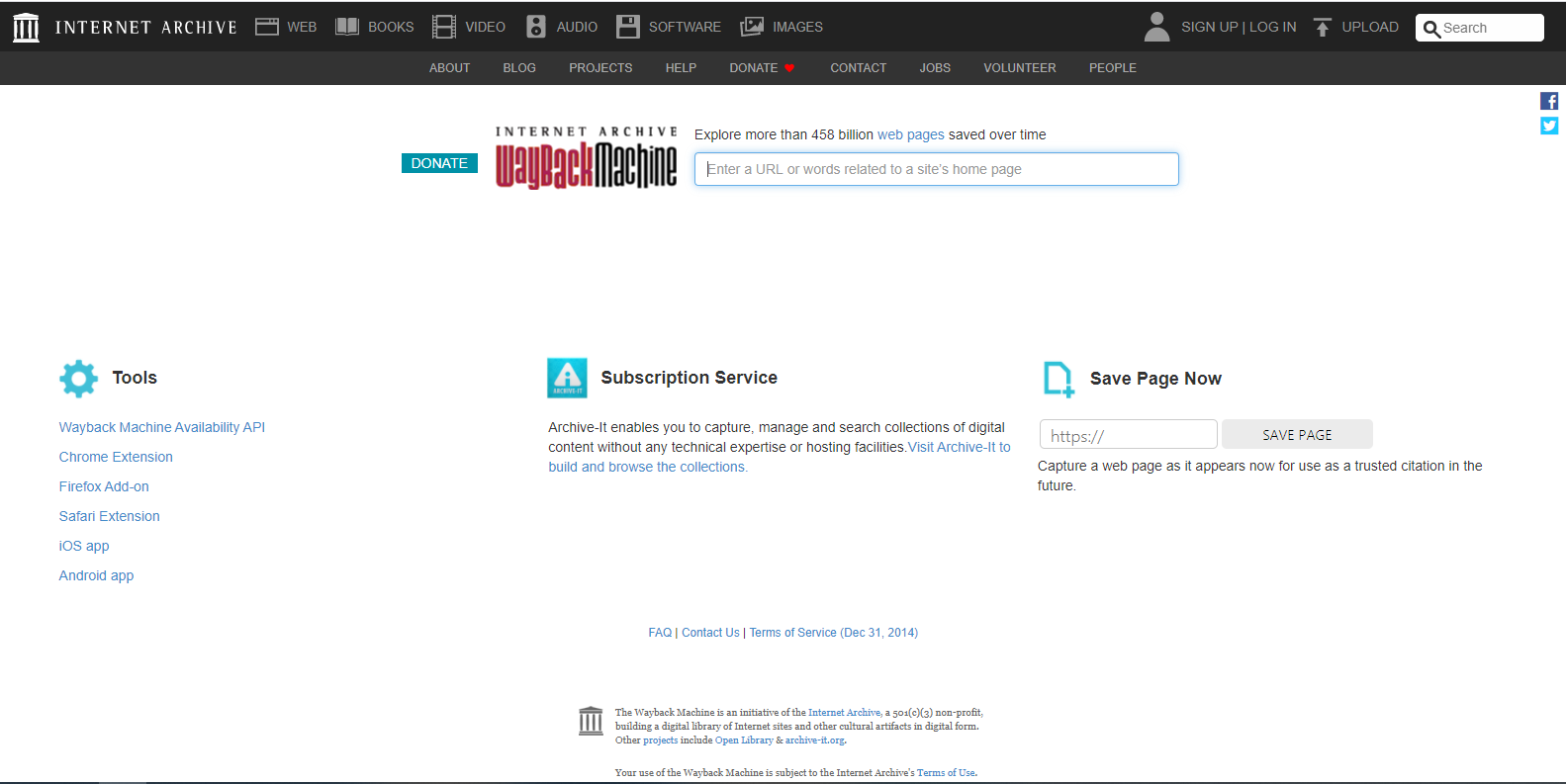Open the 'web pages' link
The height and width of the screenshot is (784, 1566).
click(911, 134)
